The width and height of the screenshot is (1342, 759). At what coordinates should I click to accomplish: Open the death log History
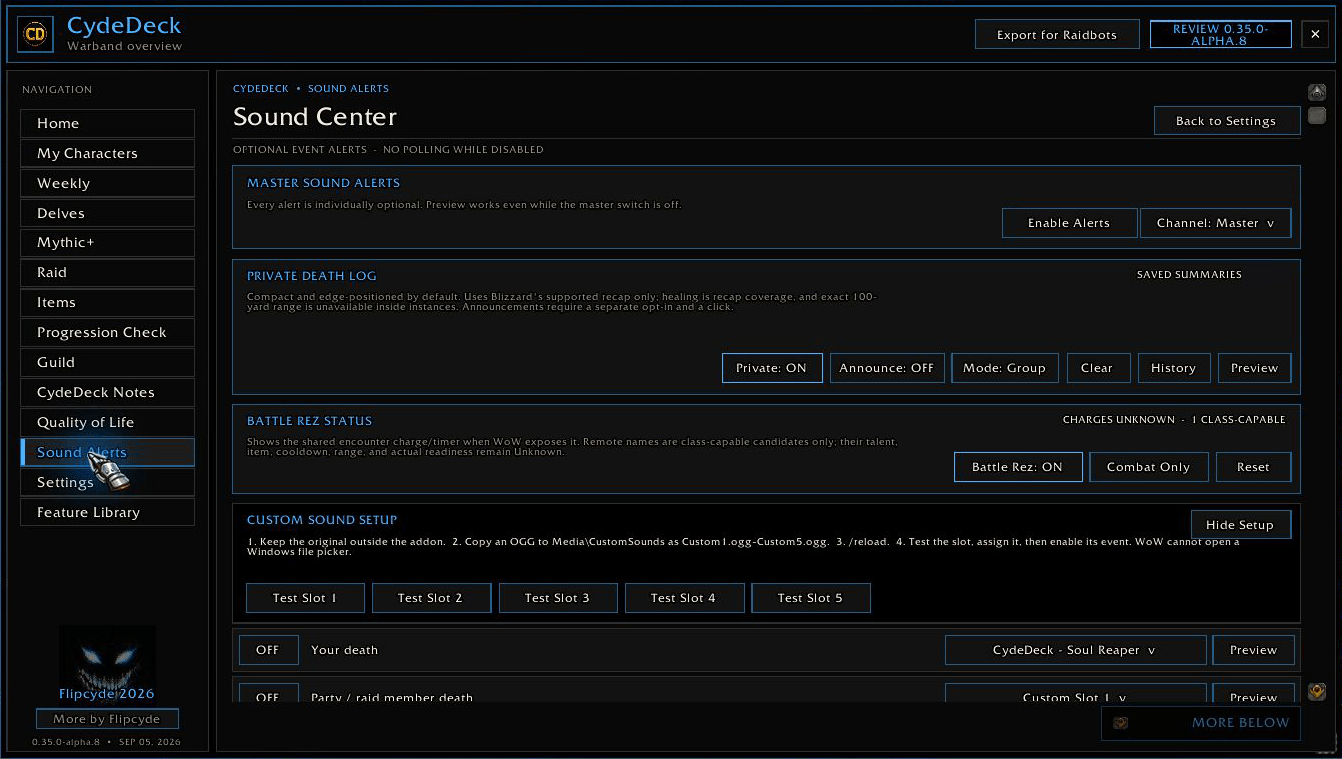coord(1173,368)
